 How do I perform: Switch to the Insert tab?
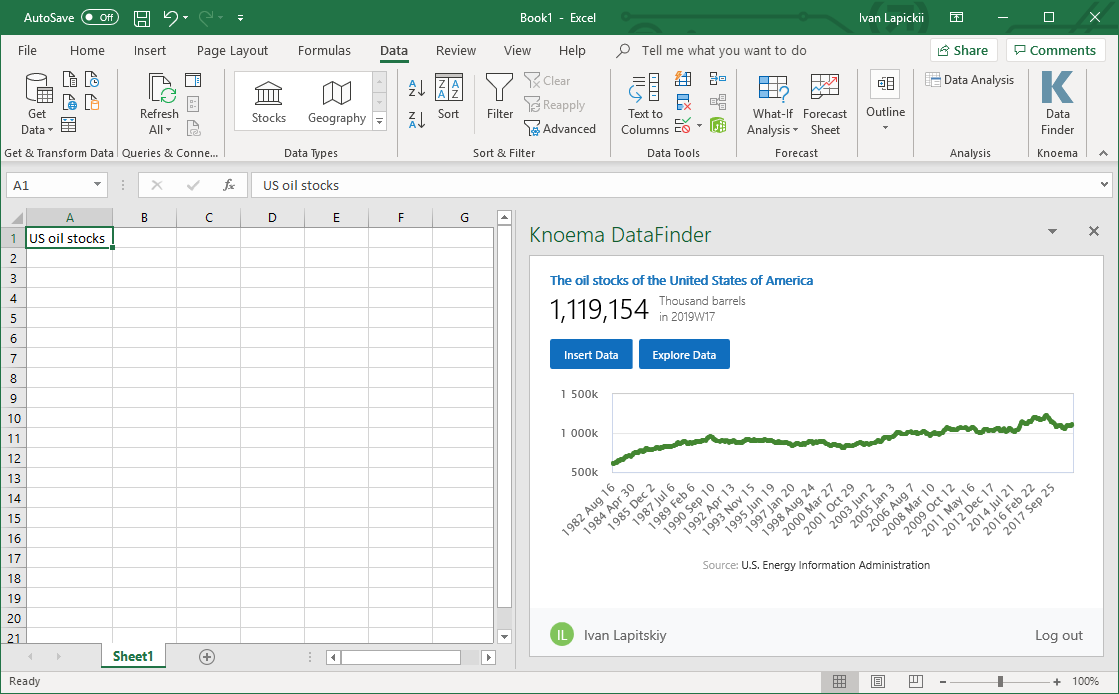coord(150,51)
